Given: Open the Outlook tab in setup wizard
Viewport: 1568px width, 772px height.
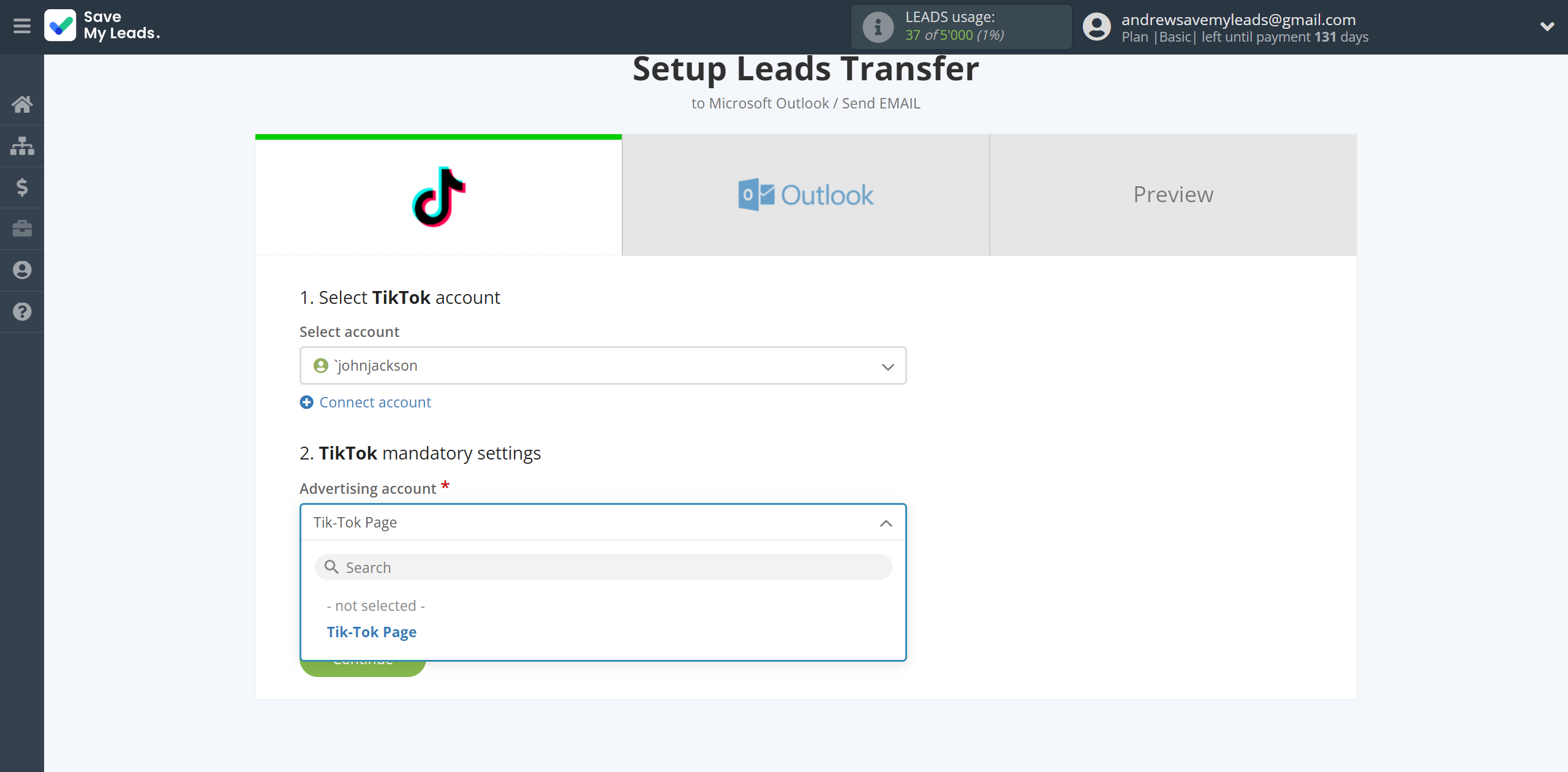Looking at the screenshot, I should [x=805, y=194].
